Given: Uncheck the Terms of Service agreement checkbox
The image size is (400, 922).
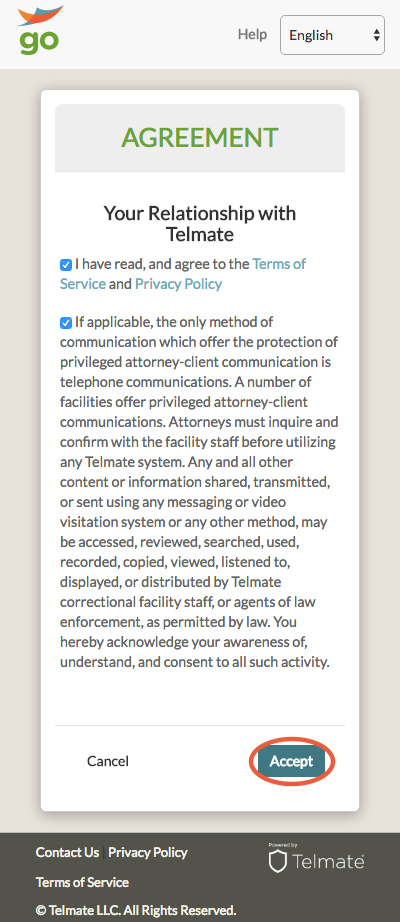Looking at the screenshot, I should (66, 265).
